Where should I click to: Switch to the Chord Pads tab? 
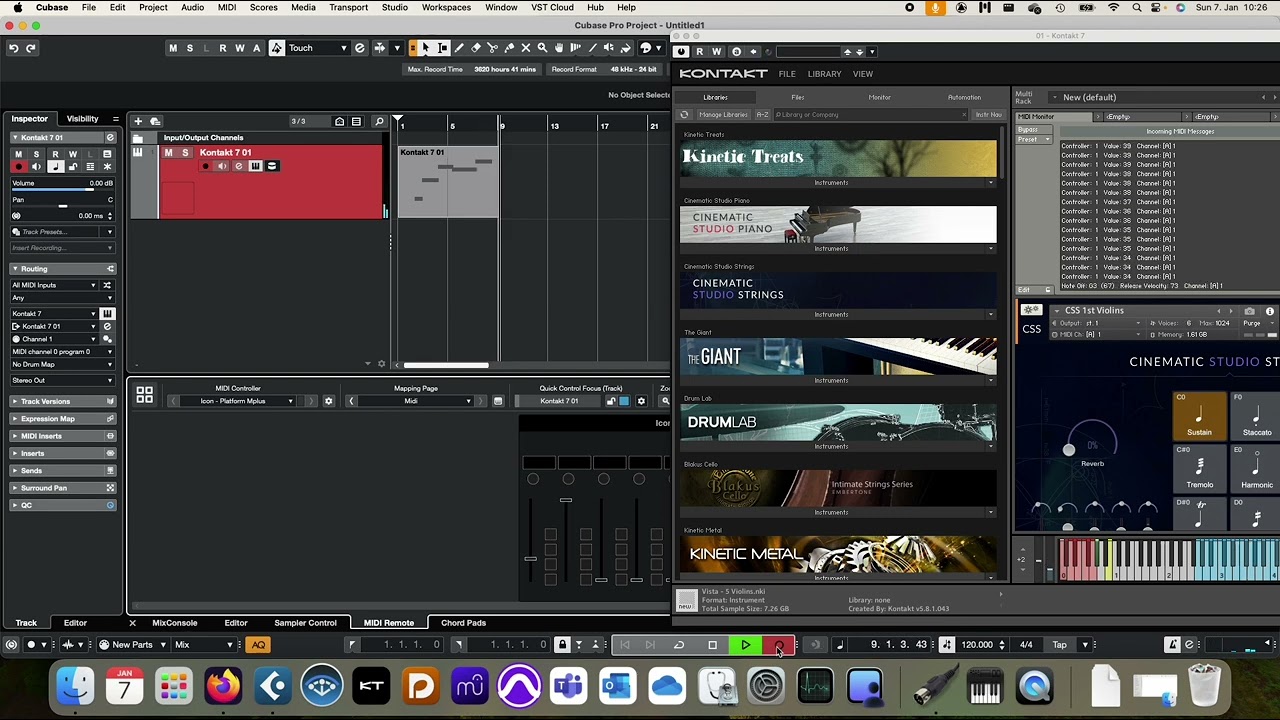coord(463,623)
